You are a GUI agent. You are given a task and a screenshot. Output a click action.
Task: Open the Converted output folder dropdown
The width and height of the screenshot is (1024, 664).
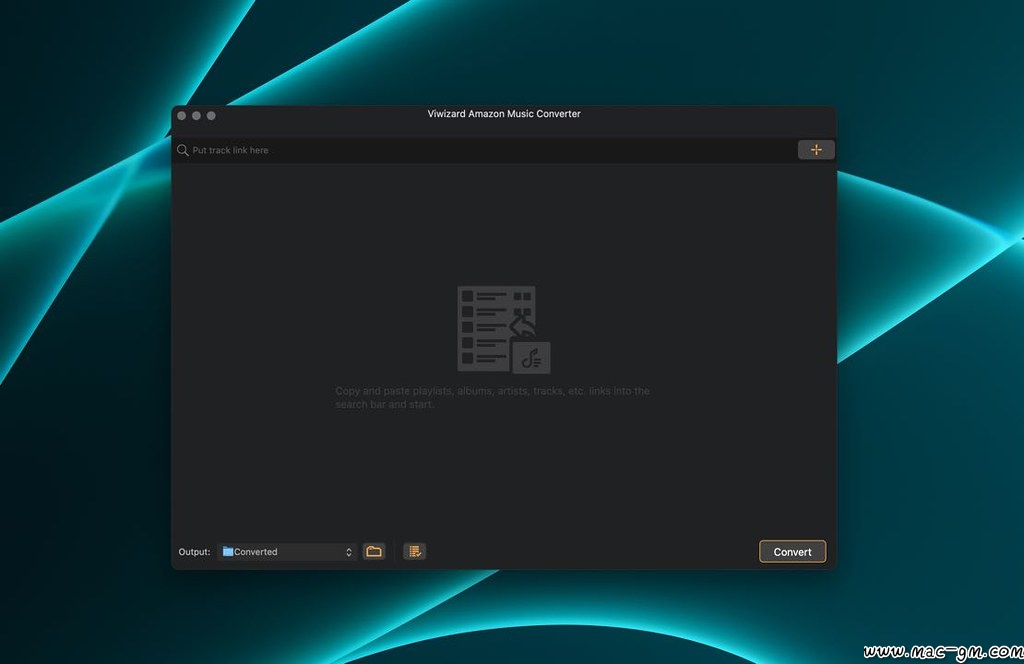pyautogui.click(x=287, y=552)
